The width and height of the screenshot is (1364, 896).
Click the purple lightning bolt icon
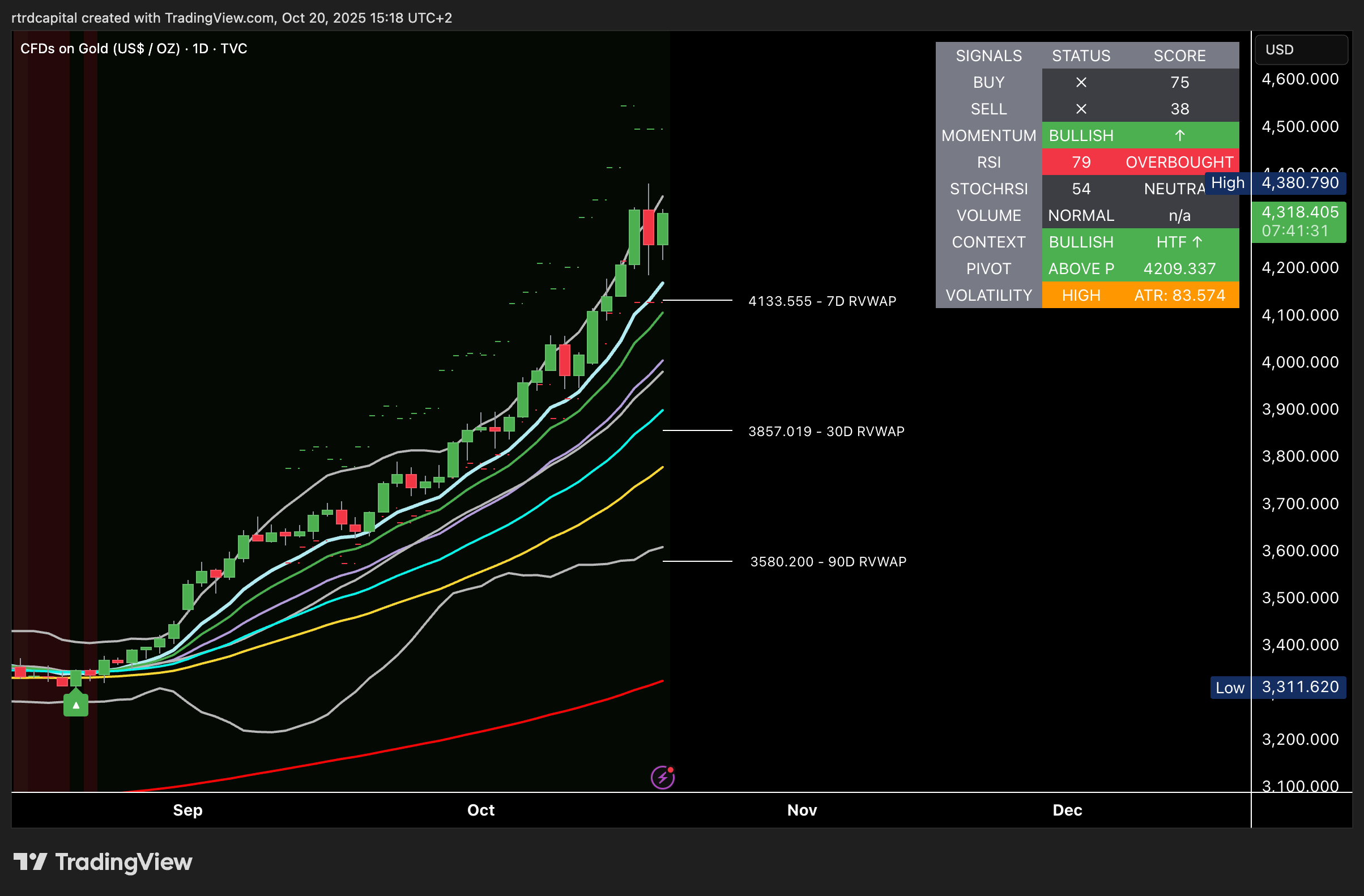click(663, 778)
